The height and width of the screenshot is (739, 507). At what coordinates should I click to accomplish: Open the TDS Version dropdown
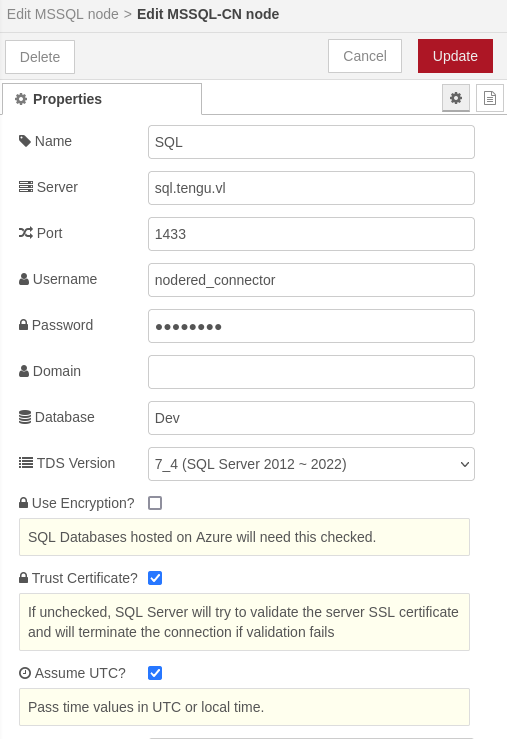[x=311, y=464]
